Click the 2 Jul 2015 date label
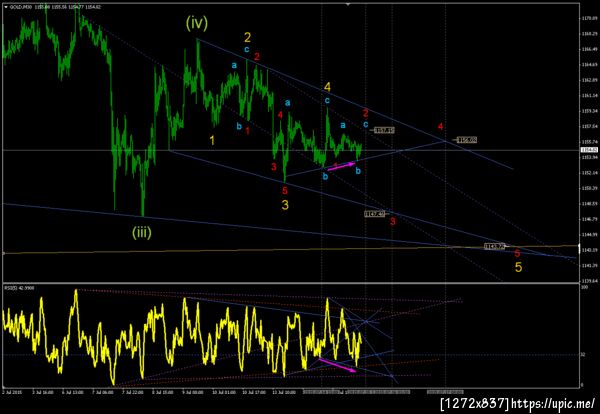This screenshot has height=414, width=600. point(10,392)
